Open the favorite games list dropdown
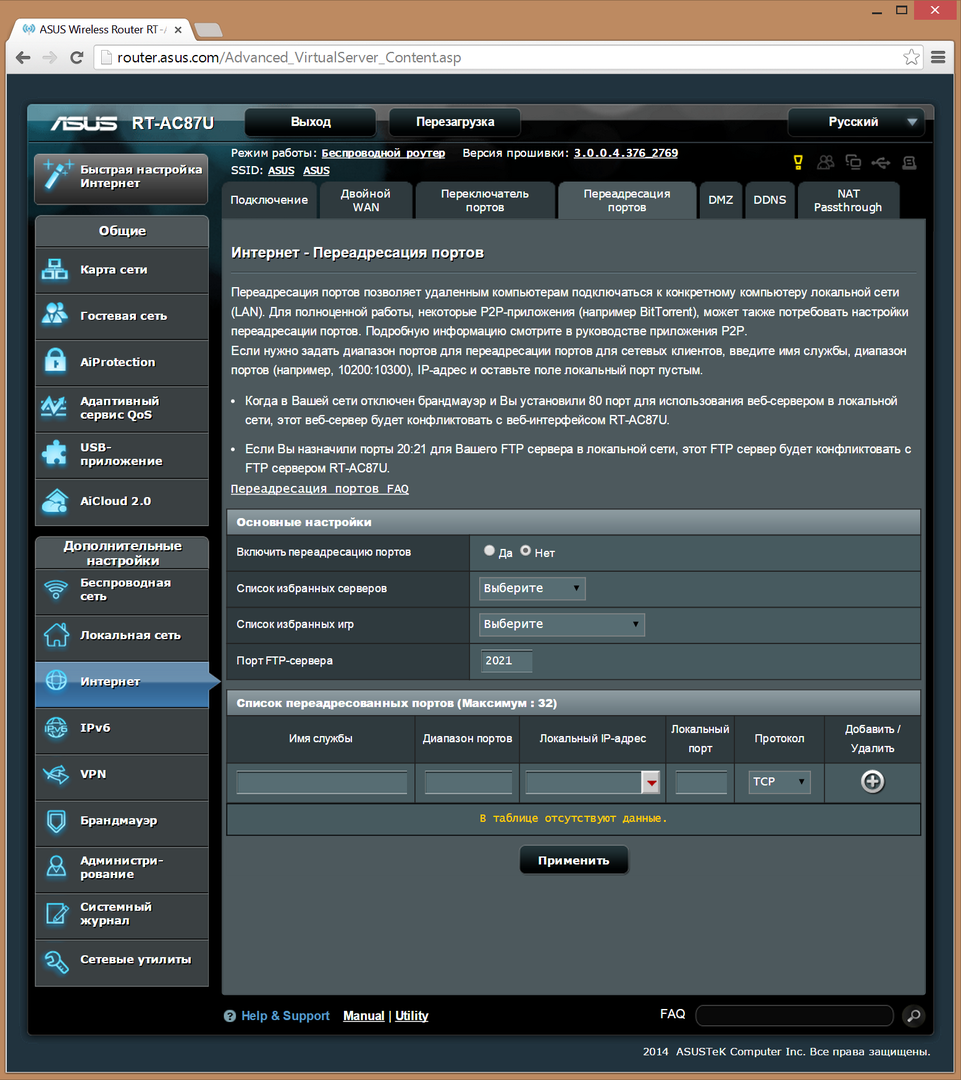This screenshot has height=1080, width=961. (561, 624)
